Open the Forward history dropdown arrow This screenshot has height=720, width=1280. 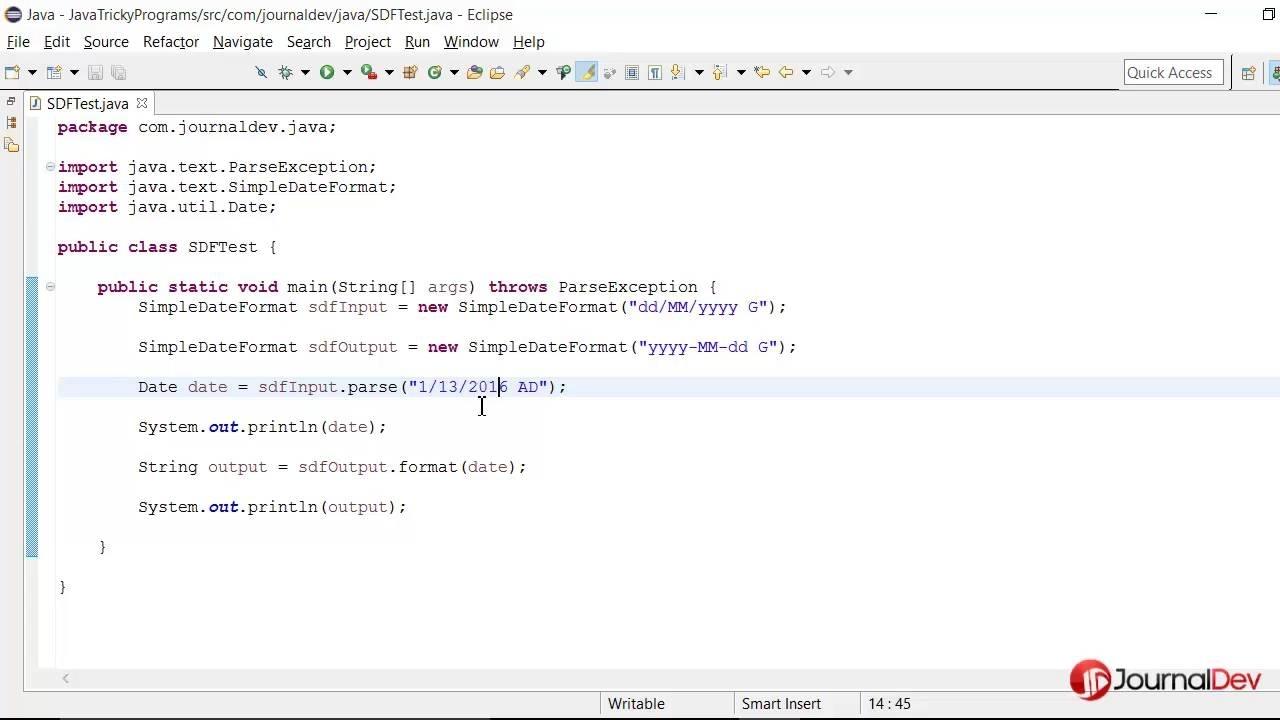pyautogui.click(x=848, y=72)
